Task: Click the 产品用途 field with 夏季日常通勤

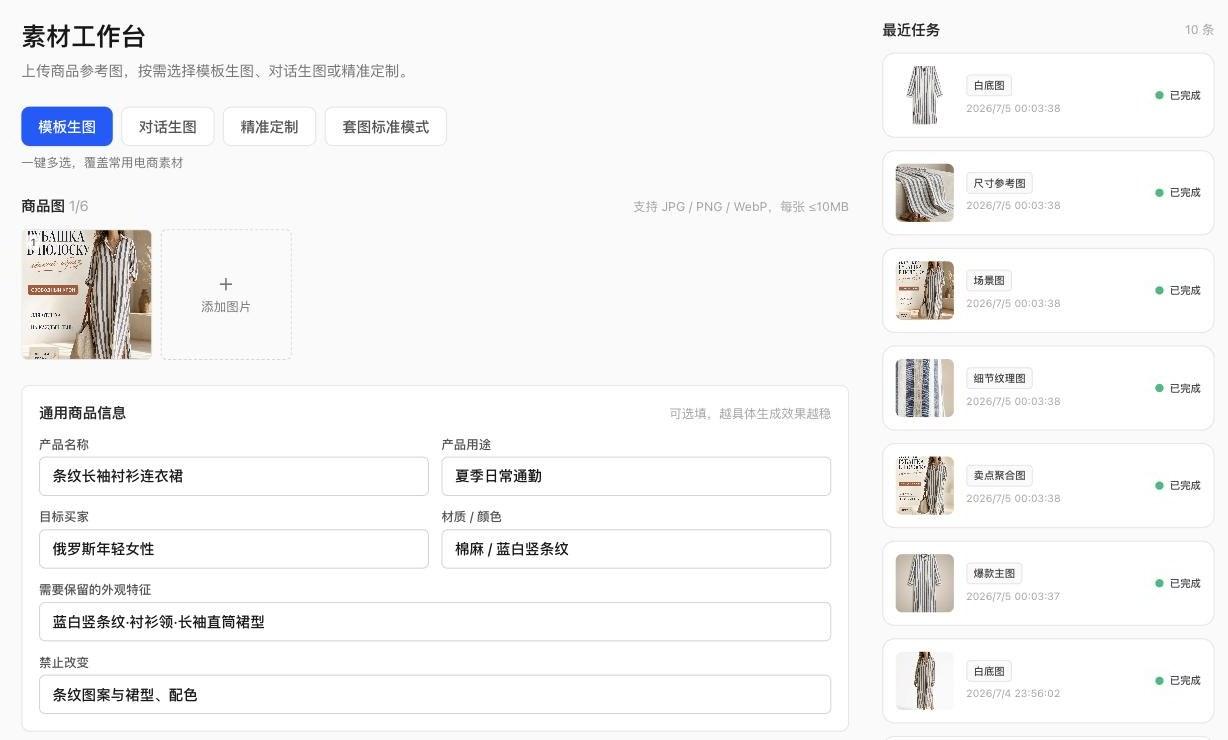Action: [636, 476]
